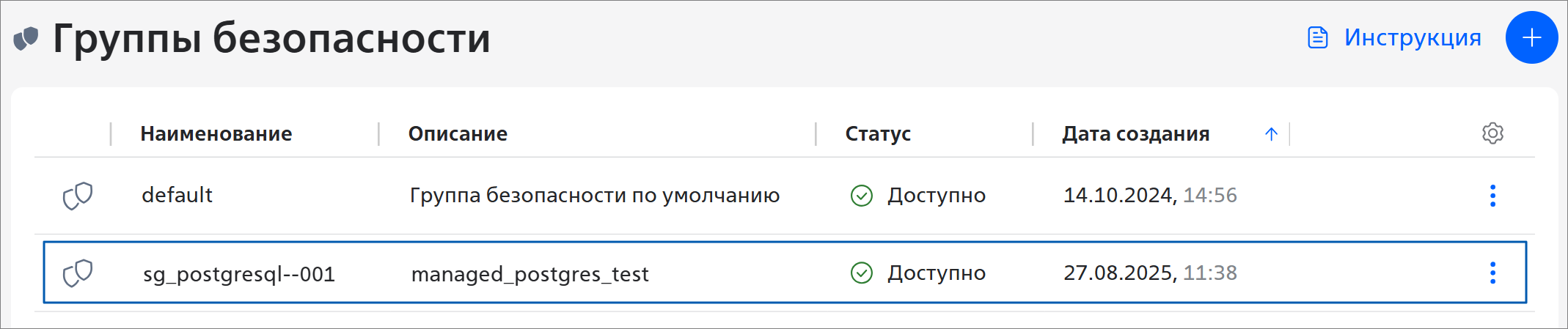Open table settings gear icon
Image resolution: width=1568 pixels, height=329 pixels.
tap(1492, 133)
